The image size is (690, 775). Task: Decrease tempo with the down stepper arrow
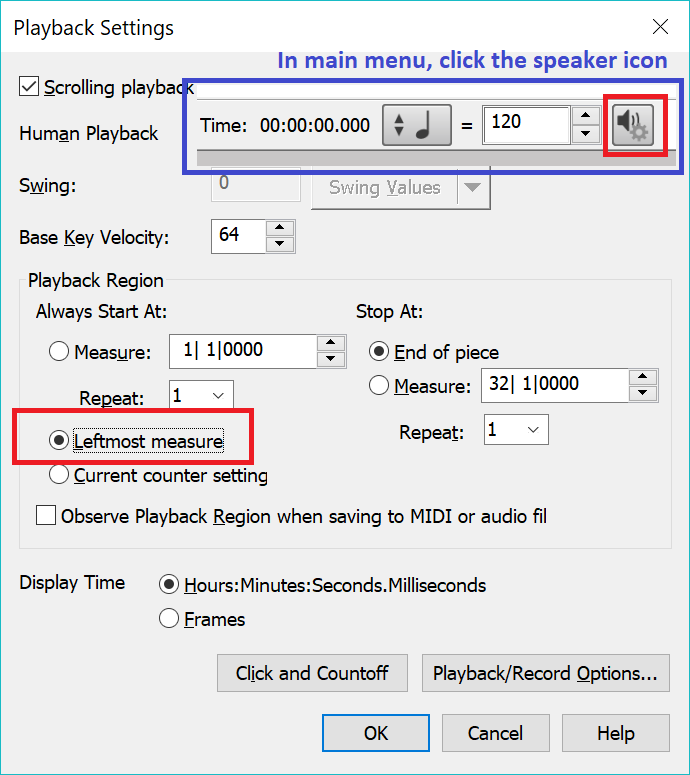tap(586, 135)
